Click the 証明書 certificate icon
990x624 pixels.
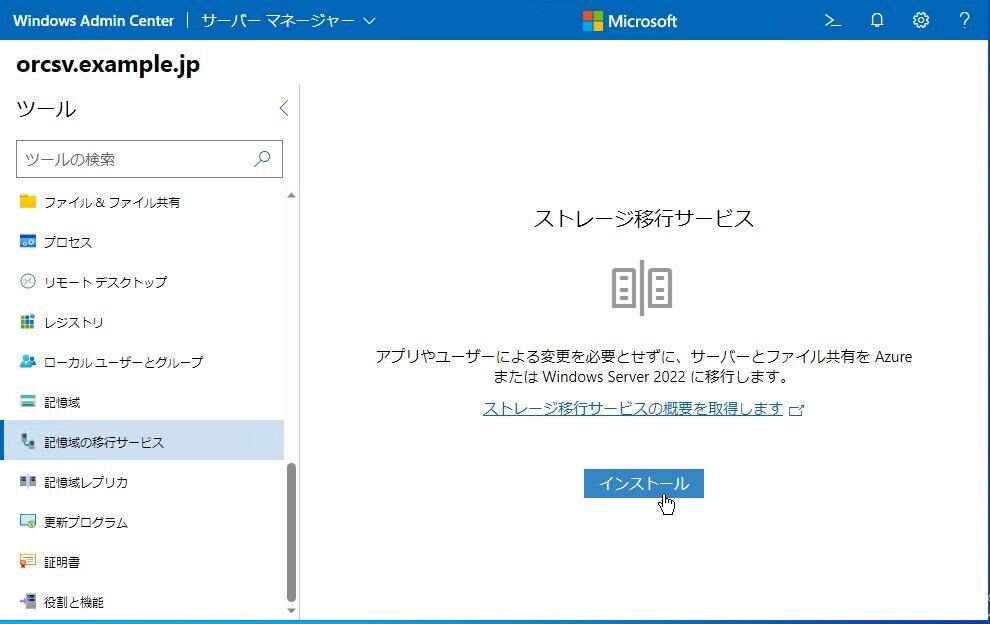(x=28, y=561)
